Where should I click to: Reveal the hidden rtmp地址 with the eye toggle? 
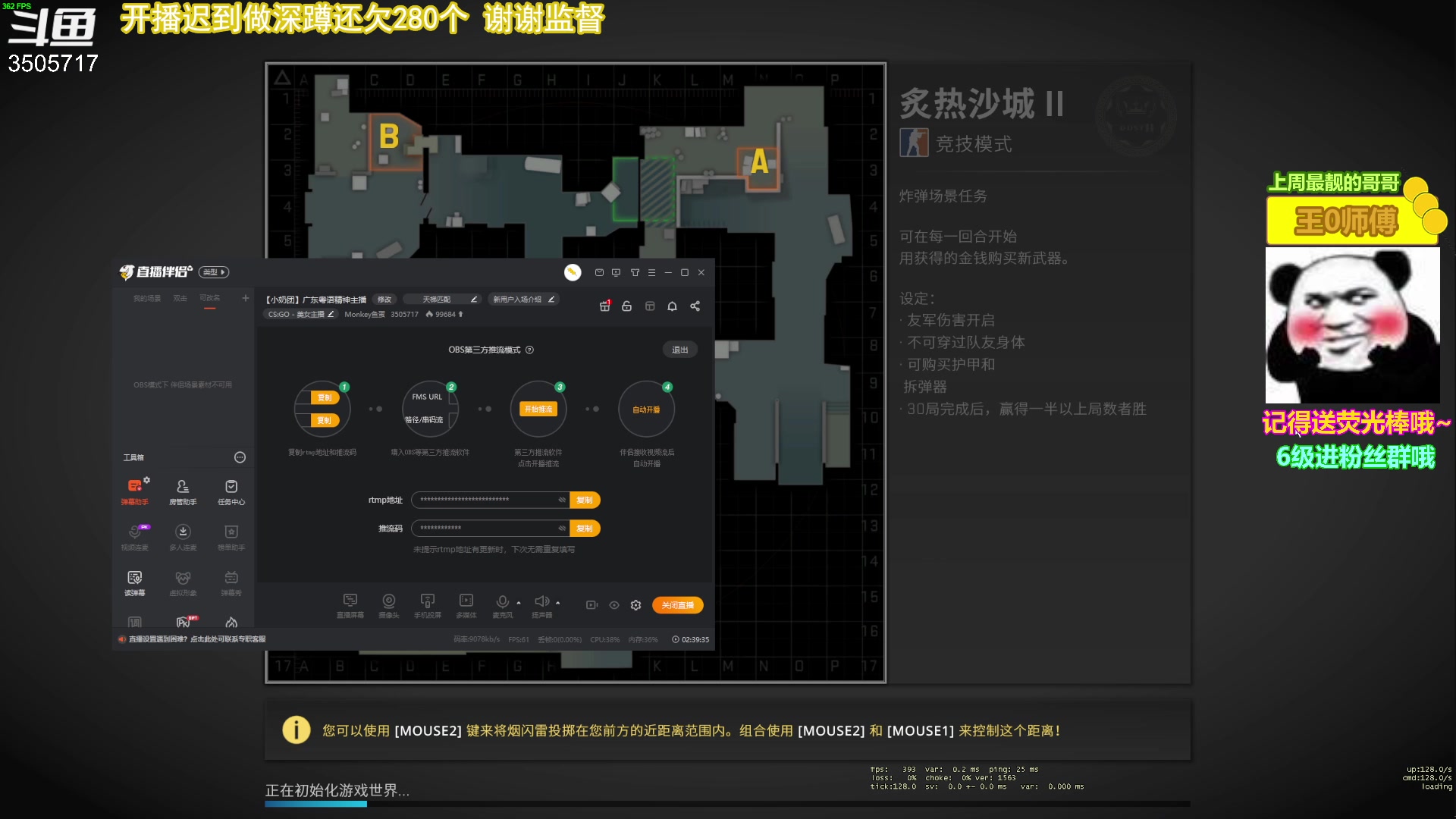pos(561,500)
